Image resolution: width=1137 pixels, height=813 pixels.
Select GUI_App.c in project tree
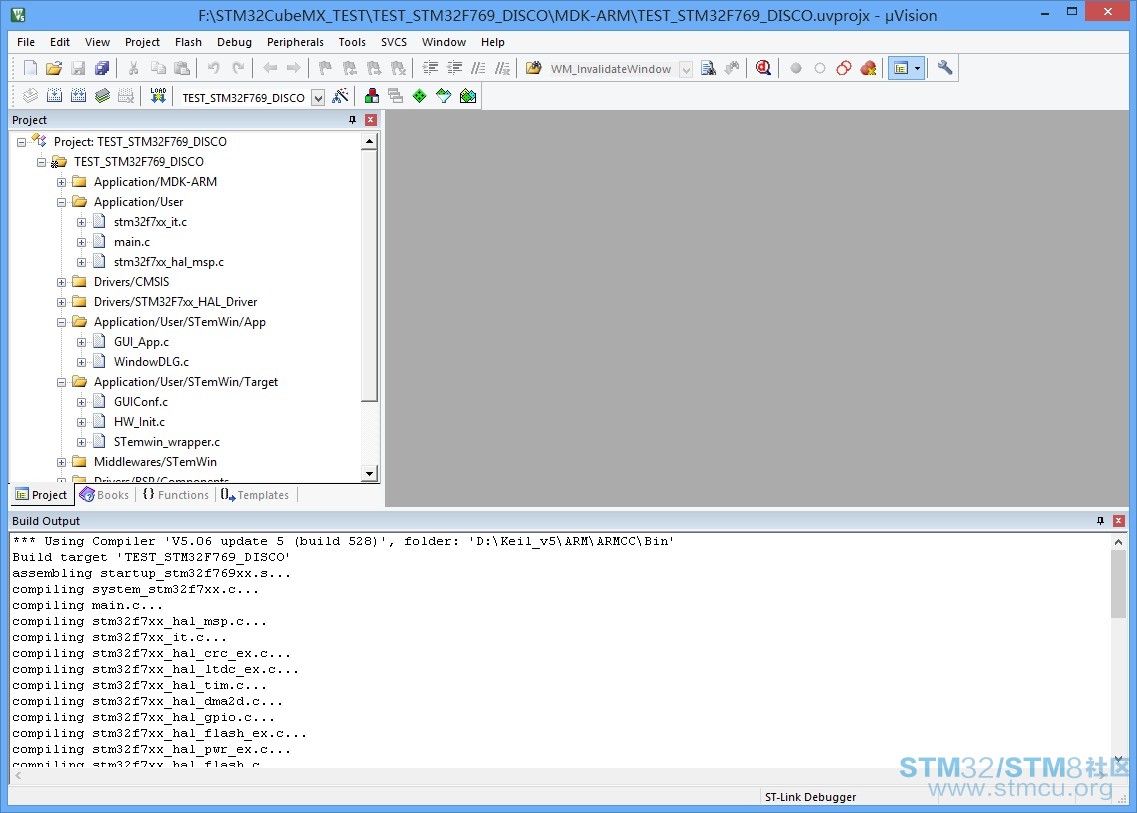tap(141, 342)
